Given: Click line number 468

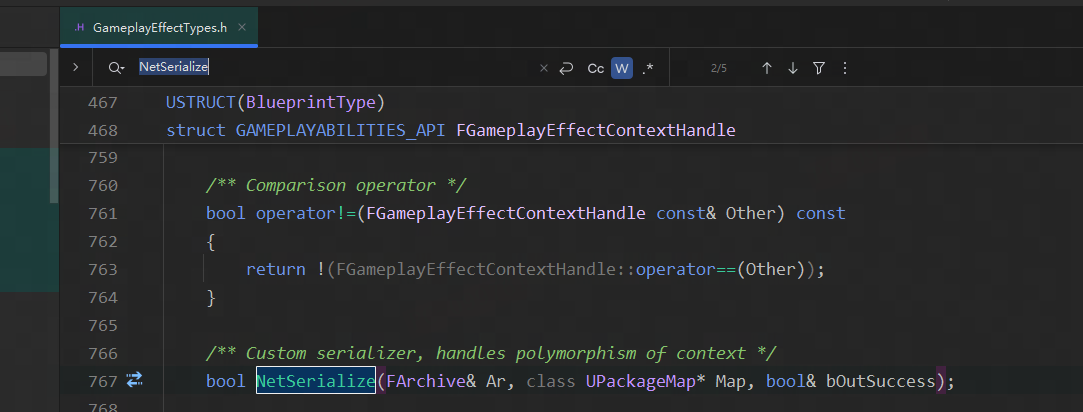Looking at the screenshot, I should pyautogui.click(x=103, y=130).
